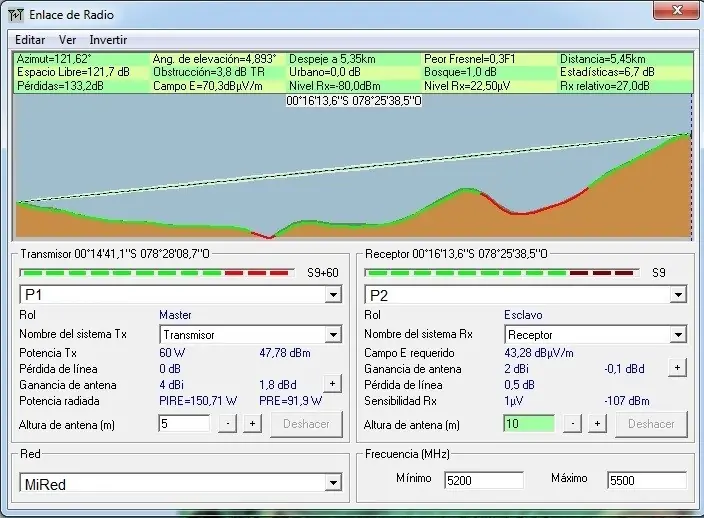Click the Rx relativo=27,0dB value

(x=604, y=86)
